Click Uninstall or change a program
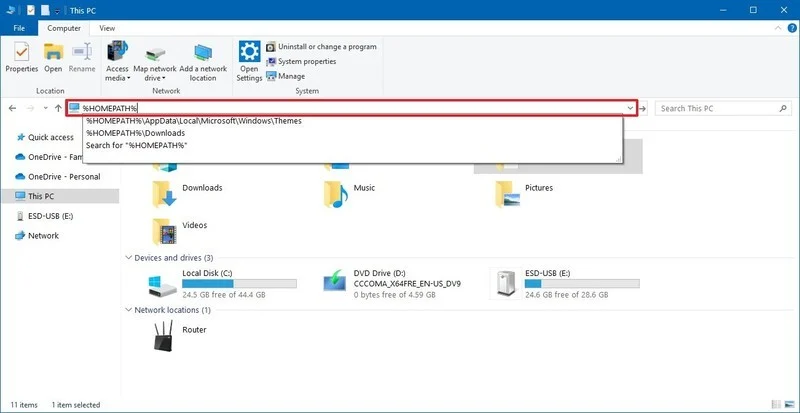The width and height of the screenshot is (800, 413). [321, 47]
